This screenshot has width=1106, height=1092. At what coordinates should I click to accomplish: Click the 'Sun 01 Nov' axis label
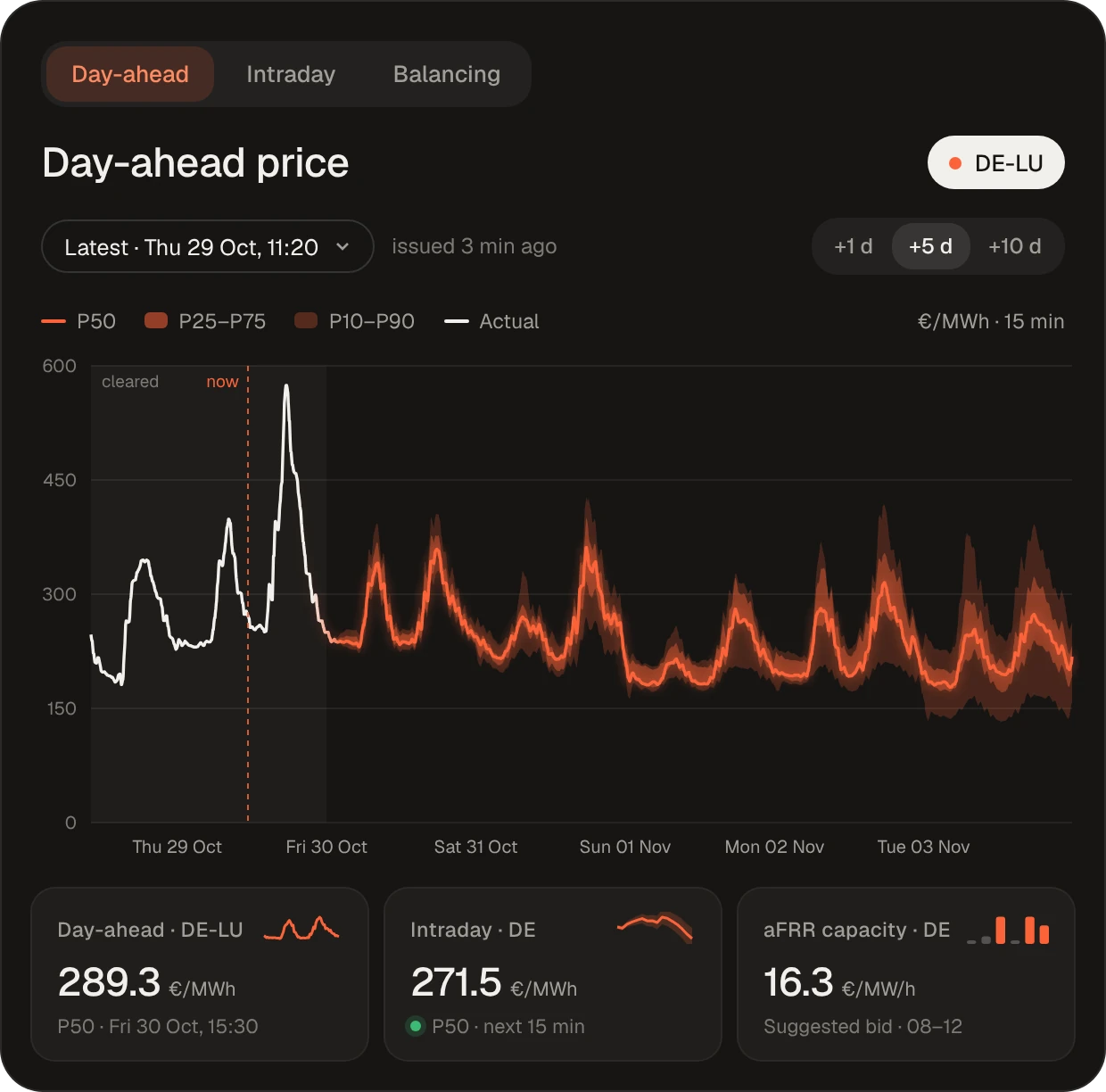click(x=625, y=847)
